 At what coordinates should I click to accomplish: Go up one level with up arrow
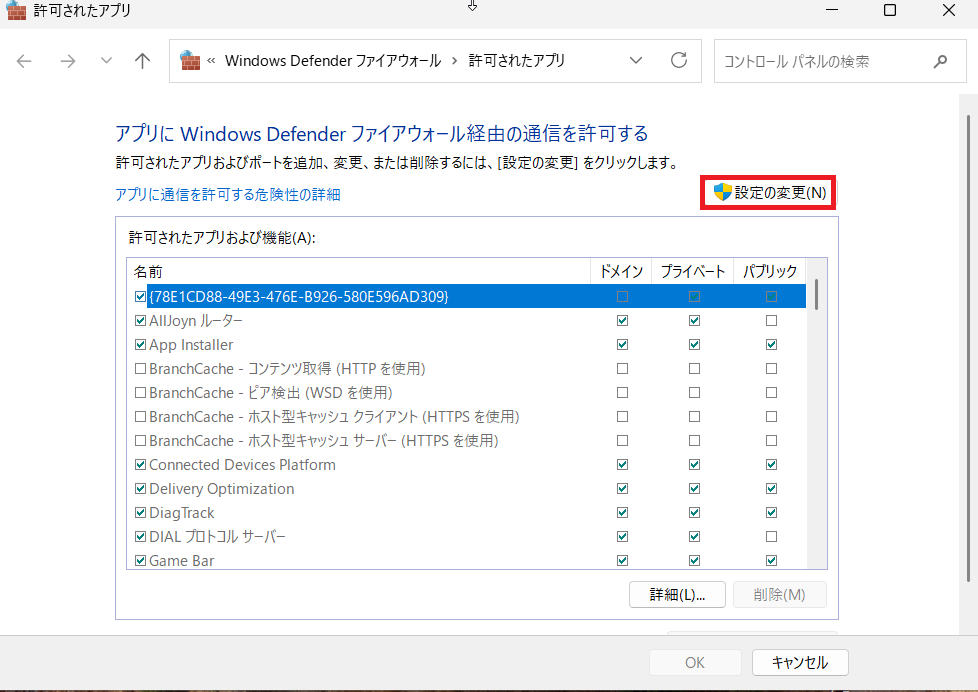(x=142, y=61)
